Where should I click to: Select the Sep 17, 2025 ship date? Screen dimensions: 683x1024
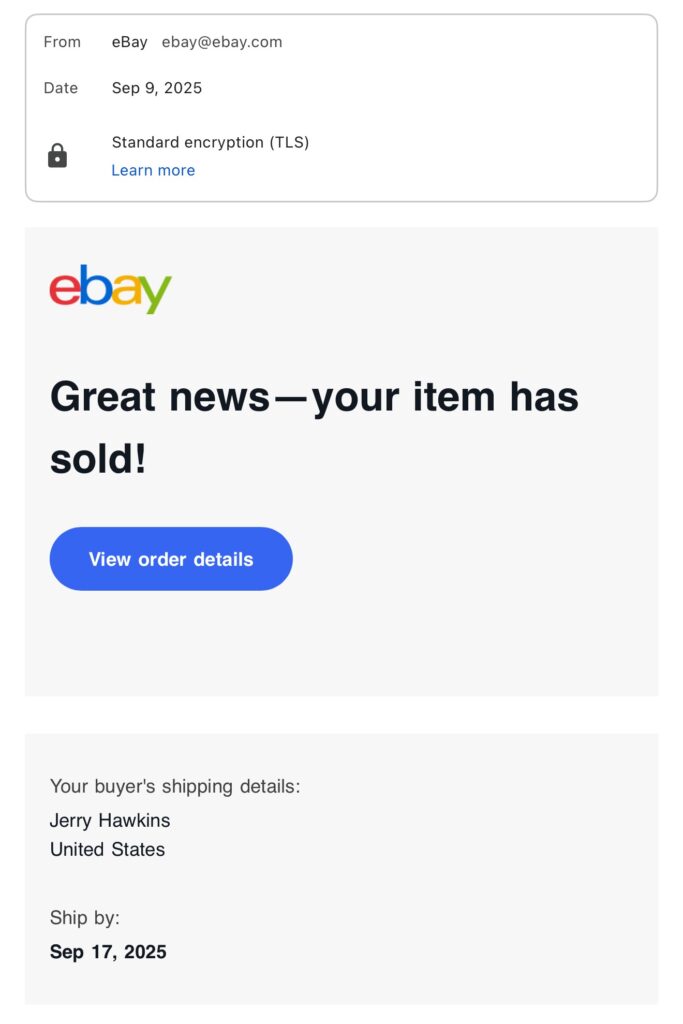108,952
